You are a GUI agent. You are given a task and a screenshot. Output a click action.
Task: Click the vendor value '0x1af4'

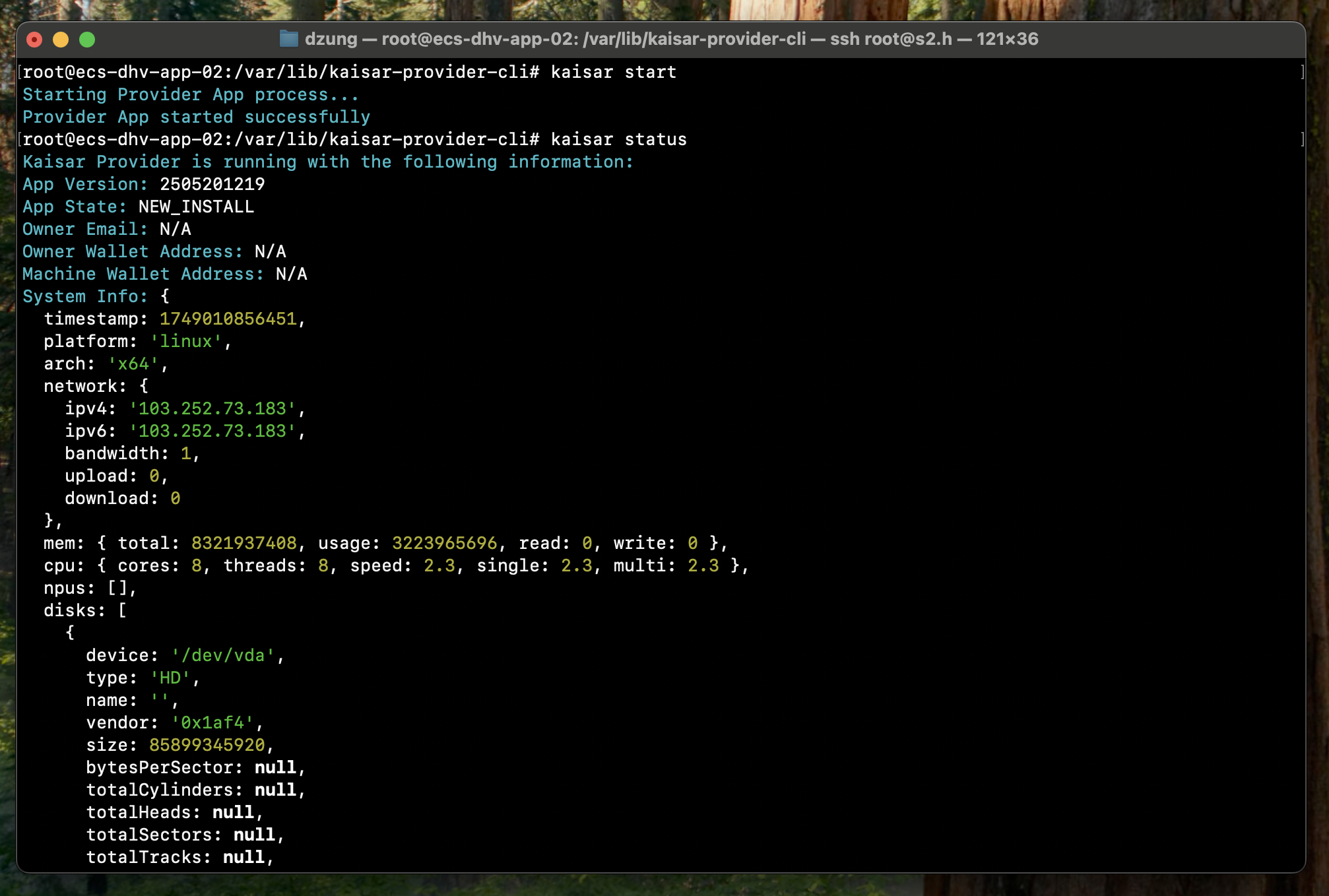pyautogui.click(x=212, y=722)
